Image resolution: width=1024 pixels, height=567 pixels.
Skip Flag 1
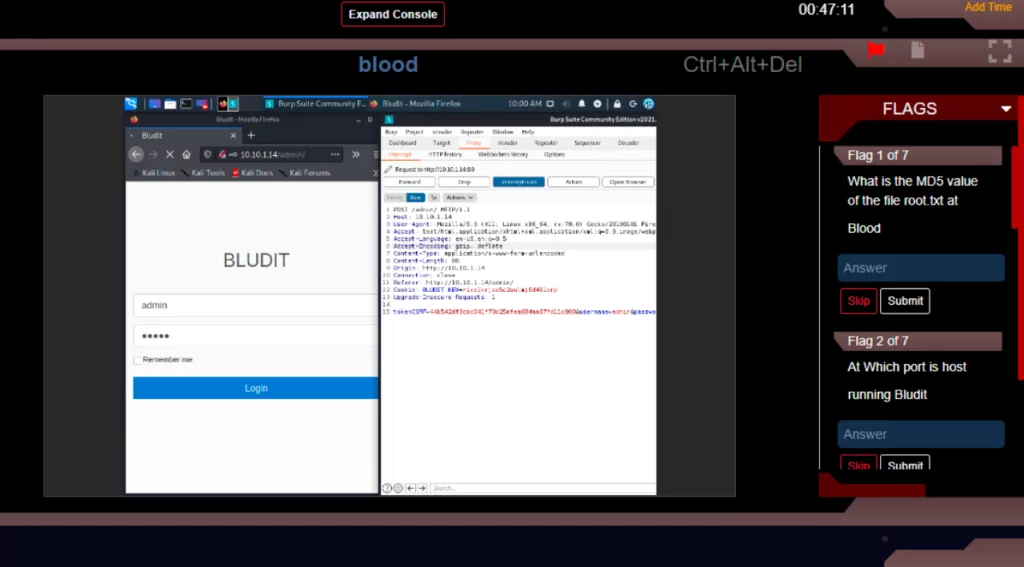click(858, 301)
